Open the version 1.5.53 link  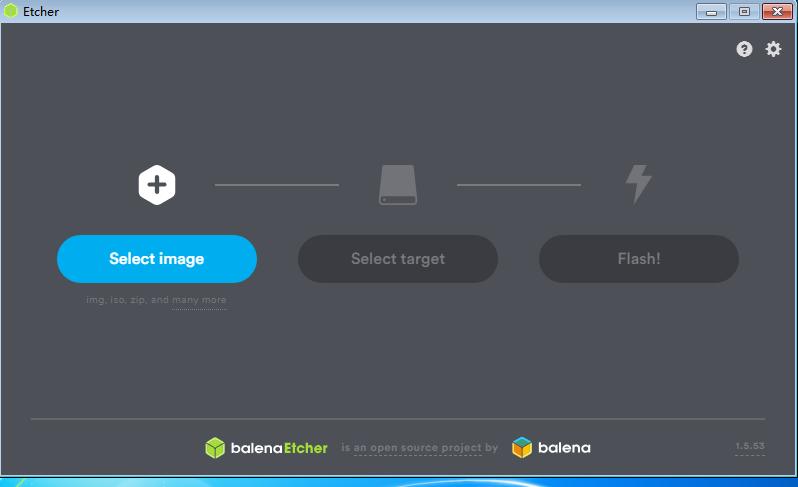coord(750,446)
